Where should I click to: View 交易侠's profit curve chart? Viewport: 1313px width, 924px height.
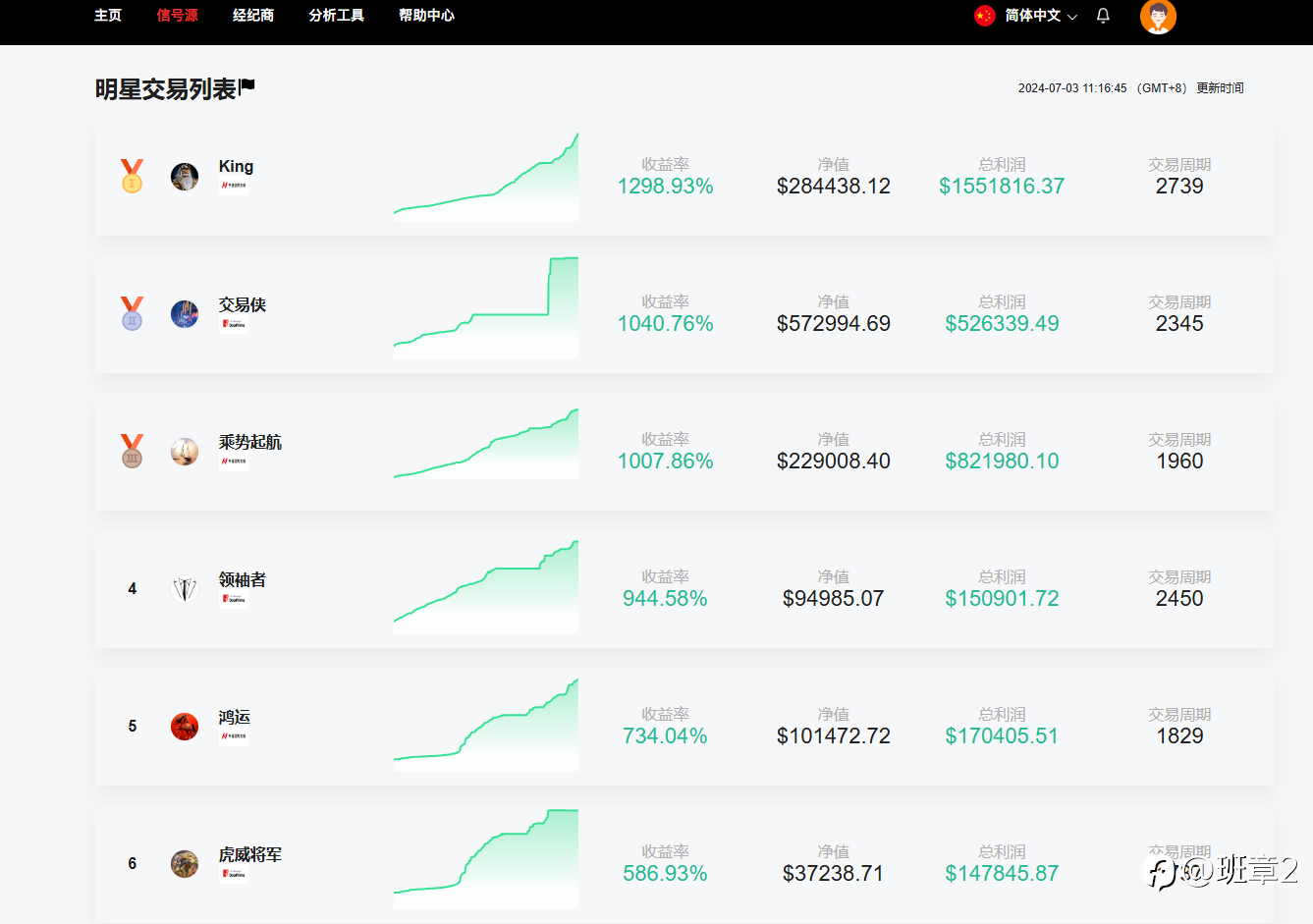486,308
